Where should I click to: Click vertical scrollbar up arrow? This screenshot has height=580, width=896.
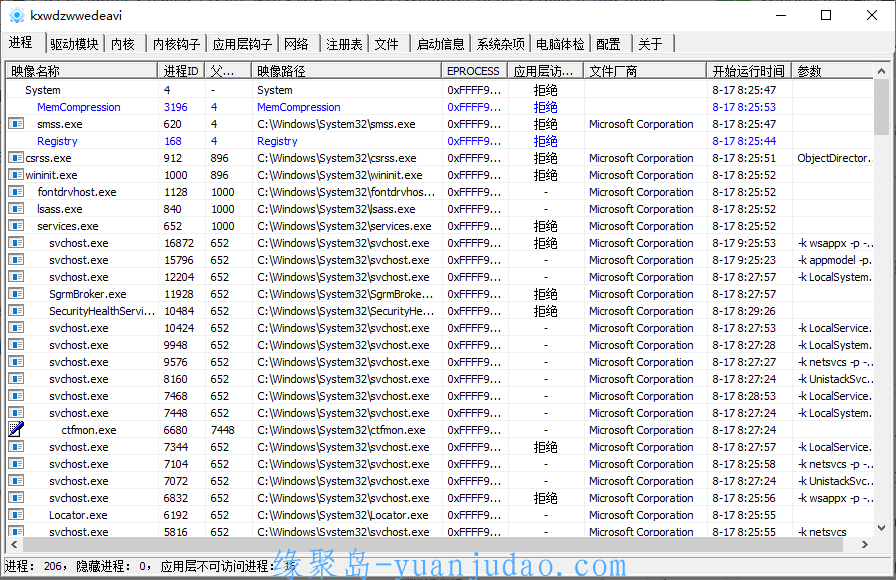coord(881,71)
